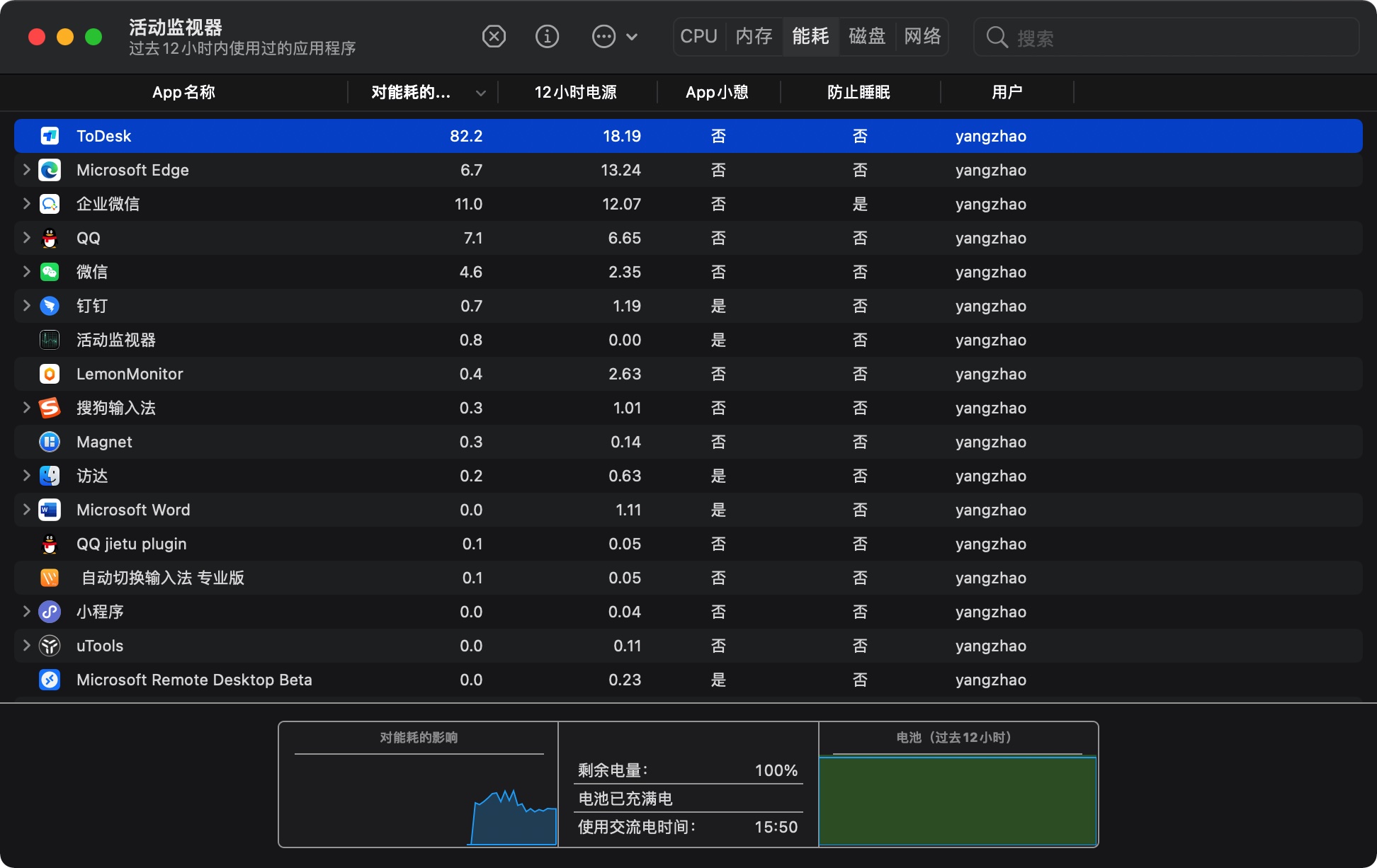Click the ToDesk app icon
The image size is (1377, 868).
click(50, 136)
